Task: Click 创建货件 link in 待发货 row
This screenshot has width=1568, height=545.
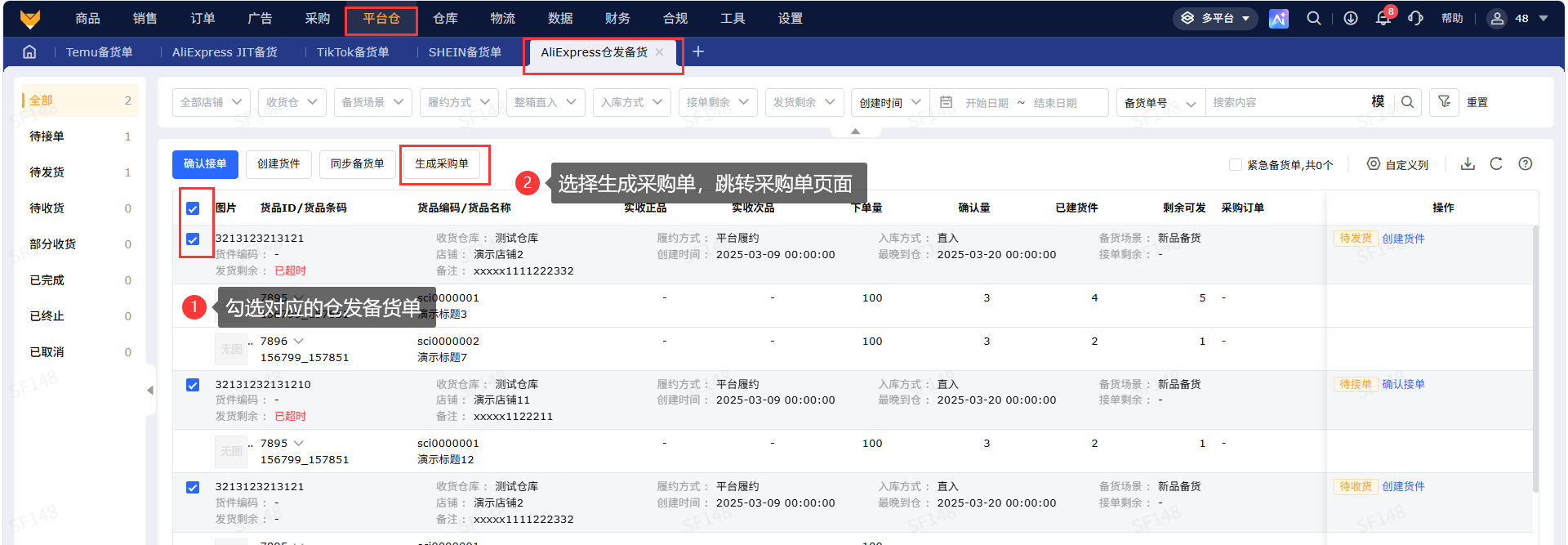Action: click(x=1403, y=239)
